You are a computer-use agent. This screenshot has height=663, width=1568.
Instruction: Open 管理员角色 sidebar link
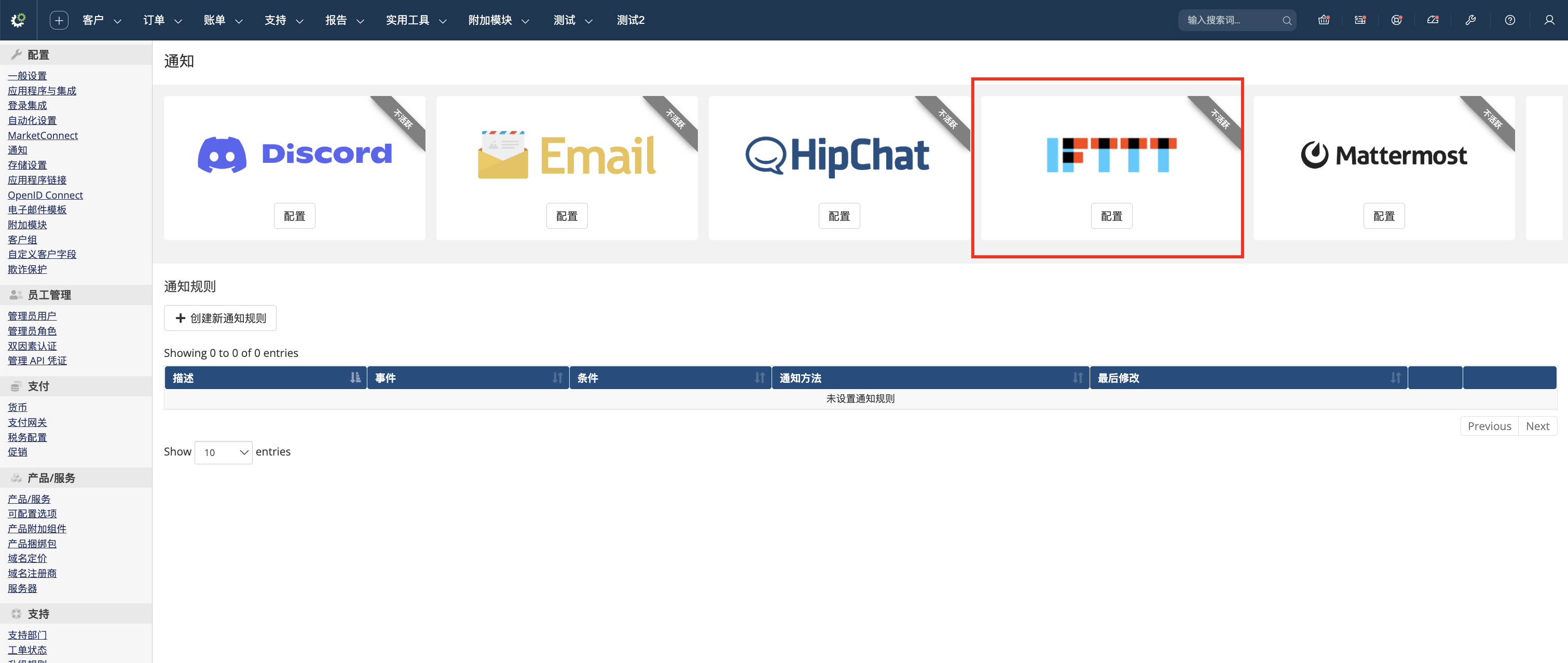[32, 331]
